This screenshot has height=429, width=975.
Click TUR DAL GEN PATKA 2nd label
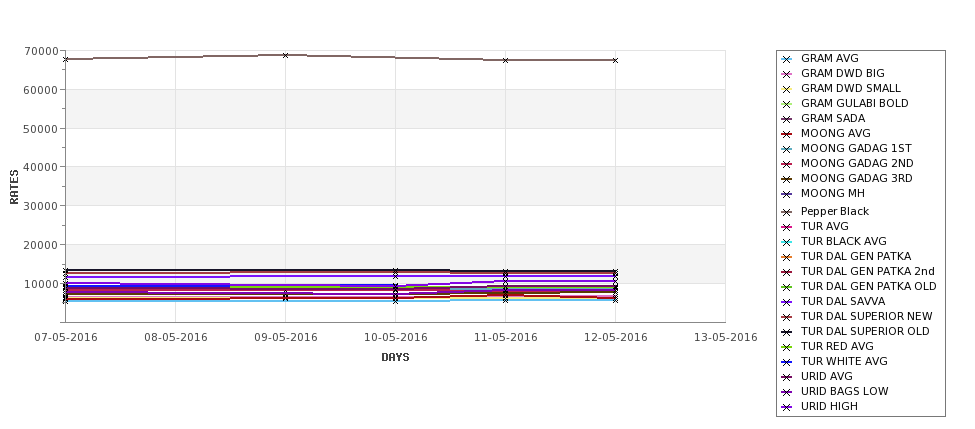click(x=858, y=271)
